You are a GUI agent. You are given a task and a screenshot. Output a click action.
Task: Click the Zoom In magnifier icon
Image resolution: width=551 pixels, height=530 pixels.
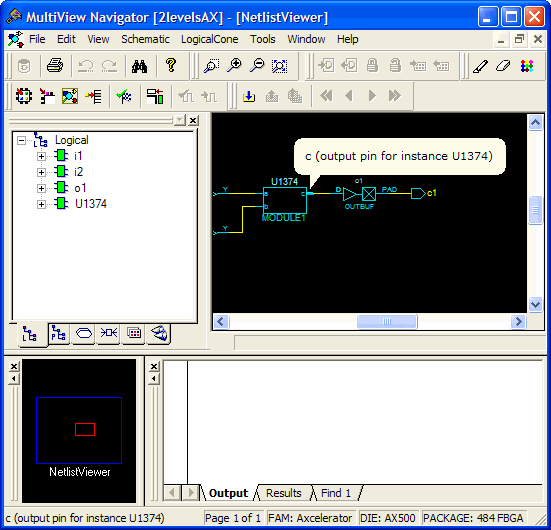point(234,65)
